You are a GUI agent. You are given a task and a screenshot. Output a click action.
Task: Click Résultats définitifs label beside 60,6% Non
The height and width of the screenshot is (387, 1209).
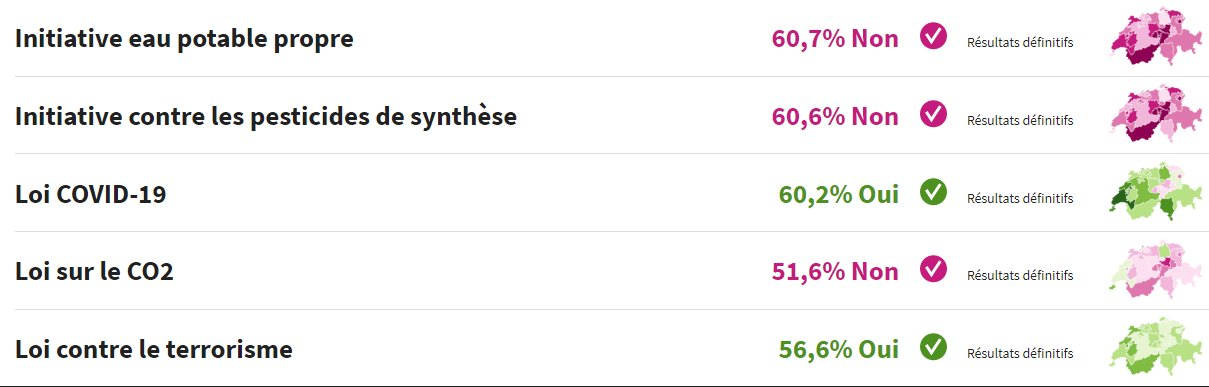(x=1020, y=120)
